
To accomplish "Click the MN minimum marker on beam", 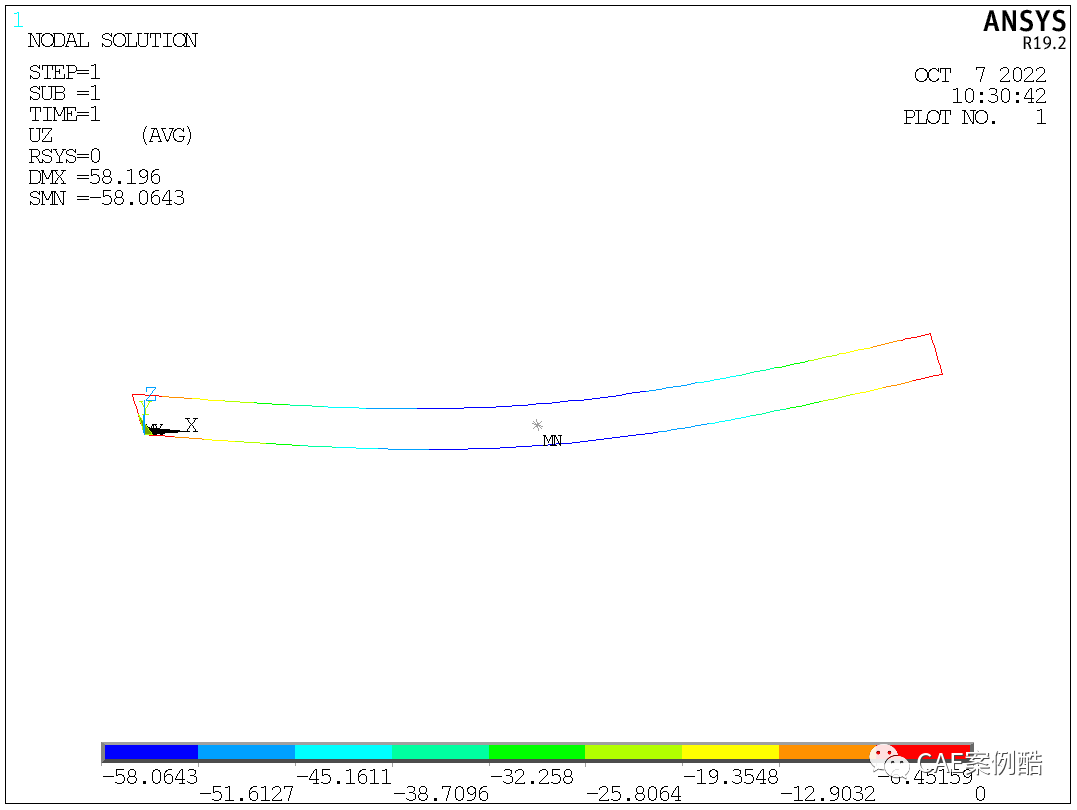I will click(552, 440).
